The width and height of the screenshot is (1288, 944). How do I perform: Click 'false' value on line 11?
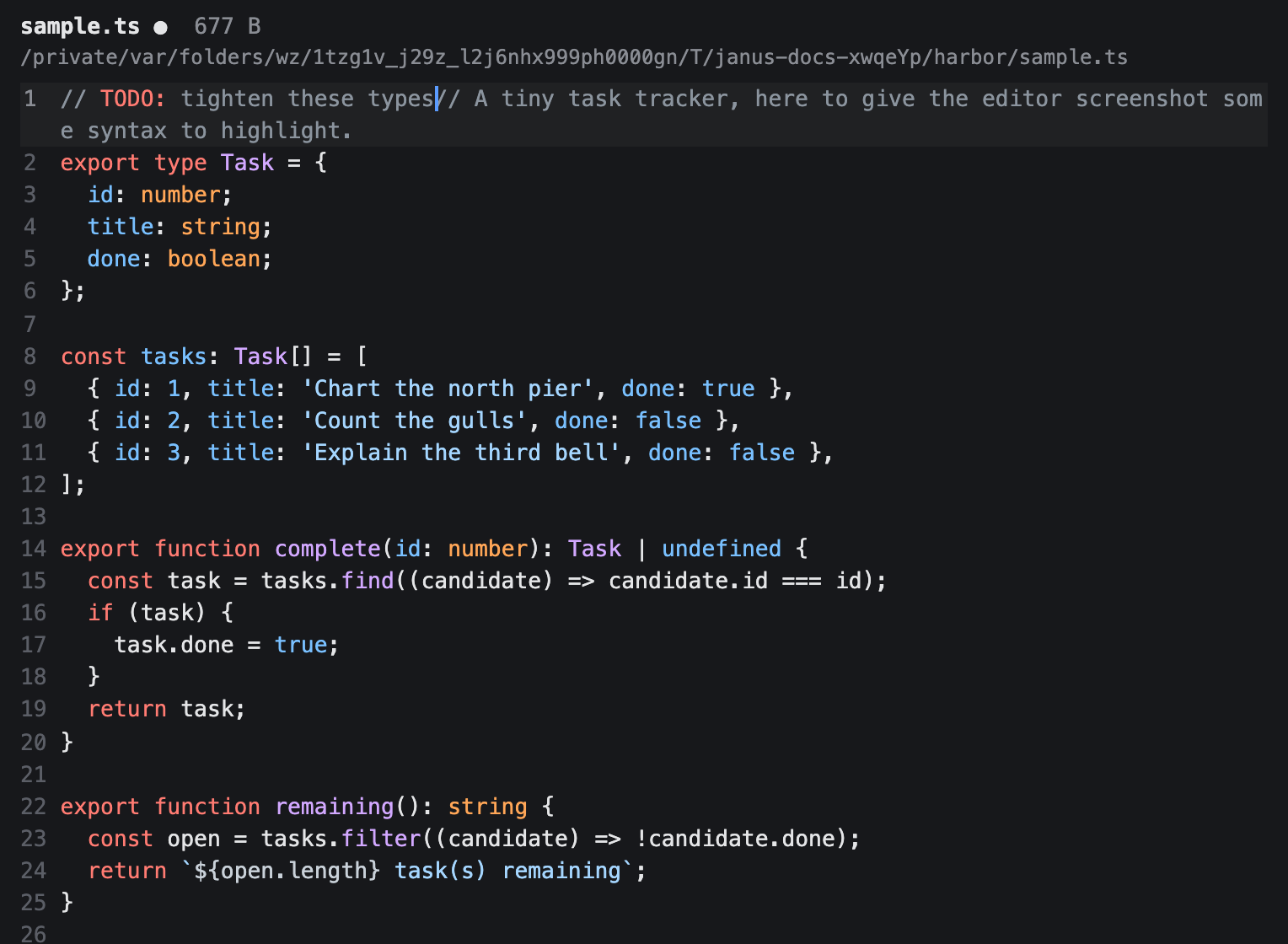pyautogui.click(x=762, y=453)
